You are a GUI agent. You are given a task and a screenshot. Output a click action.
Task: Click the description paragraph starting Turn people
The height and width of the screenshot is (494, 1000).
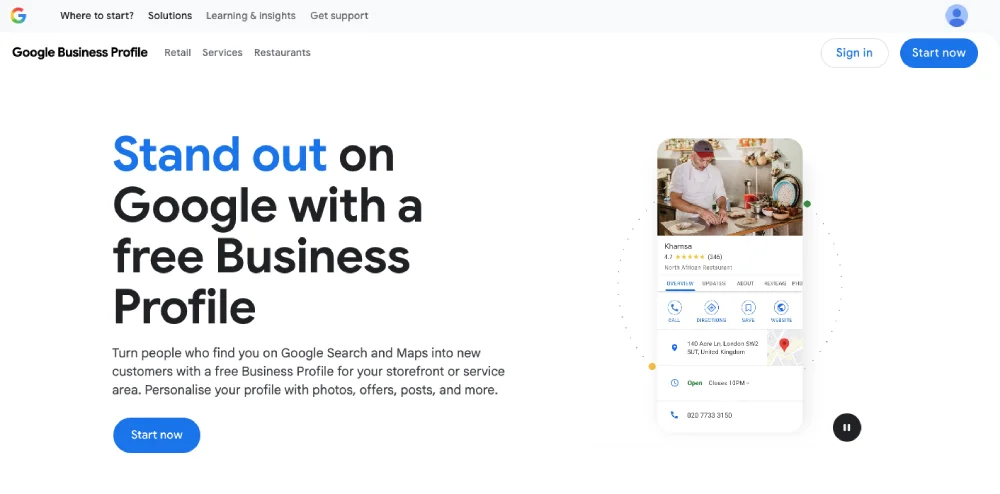[x=308, y=371]
